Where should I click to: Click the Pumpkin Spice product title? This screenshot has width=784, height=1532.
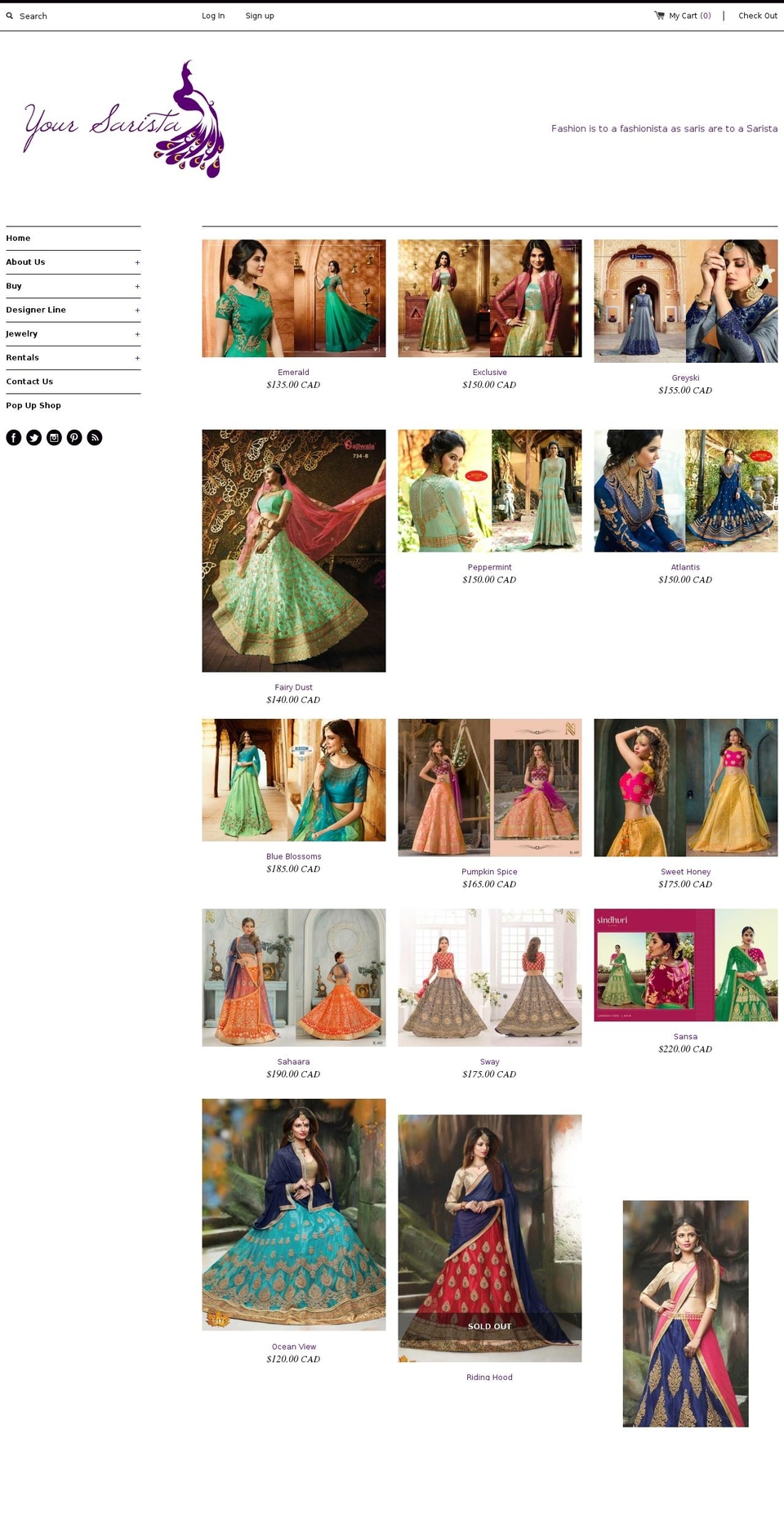pos(490,873)
